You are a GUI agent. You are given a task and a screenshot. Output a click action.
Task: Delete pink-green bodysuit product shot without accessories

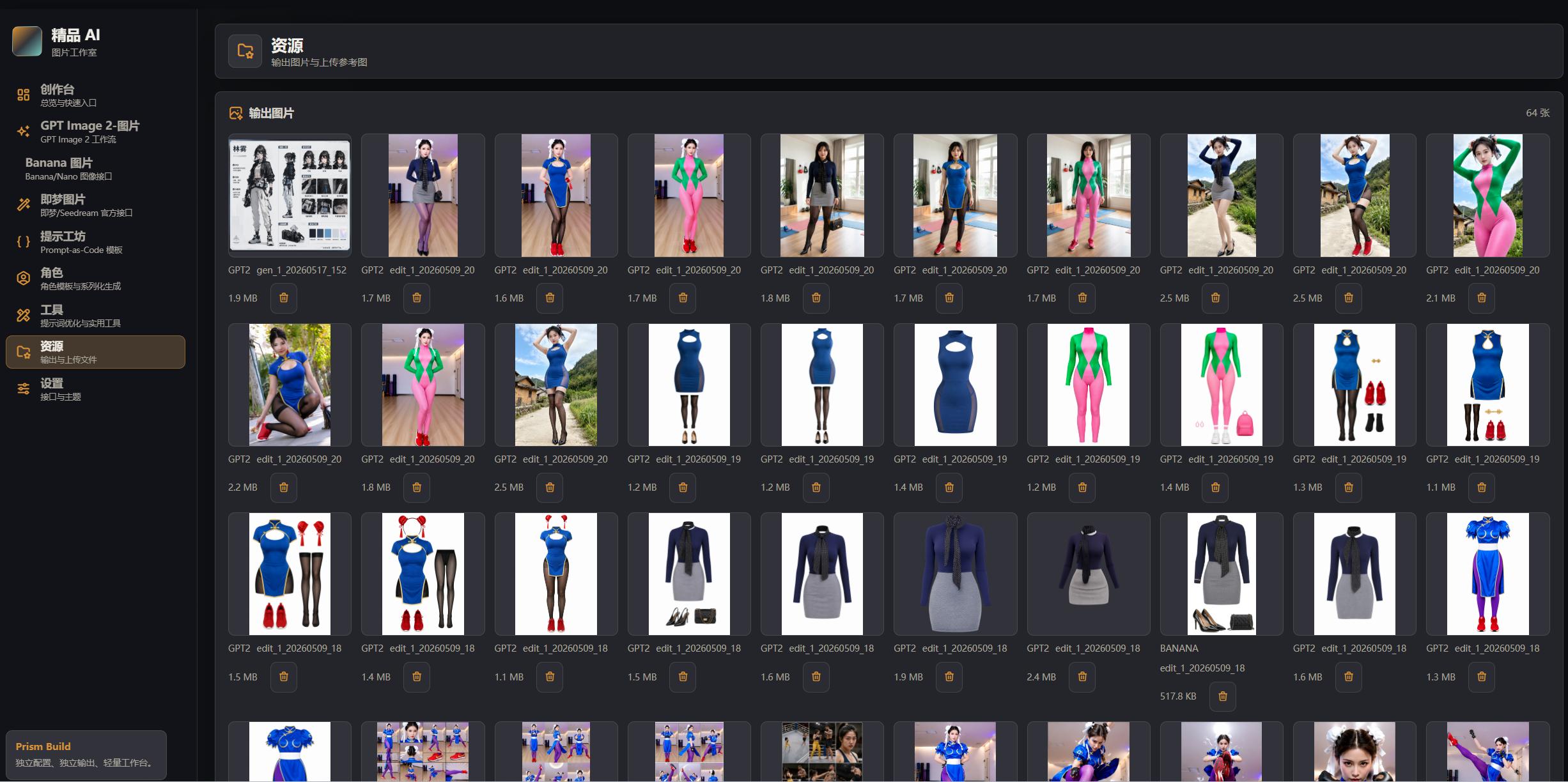coord(1082,487)
